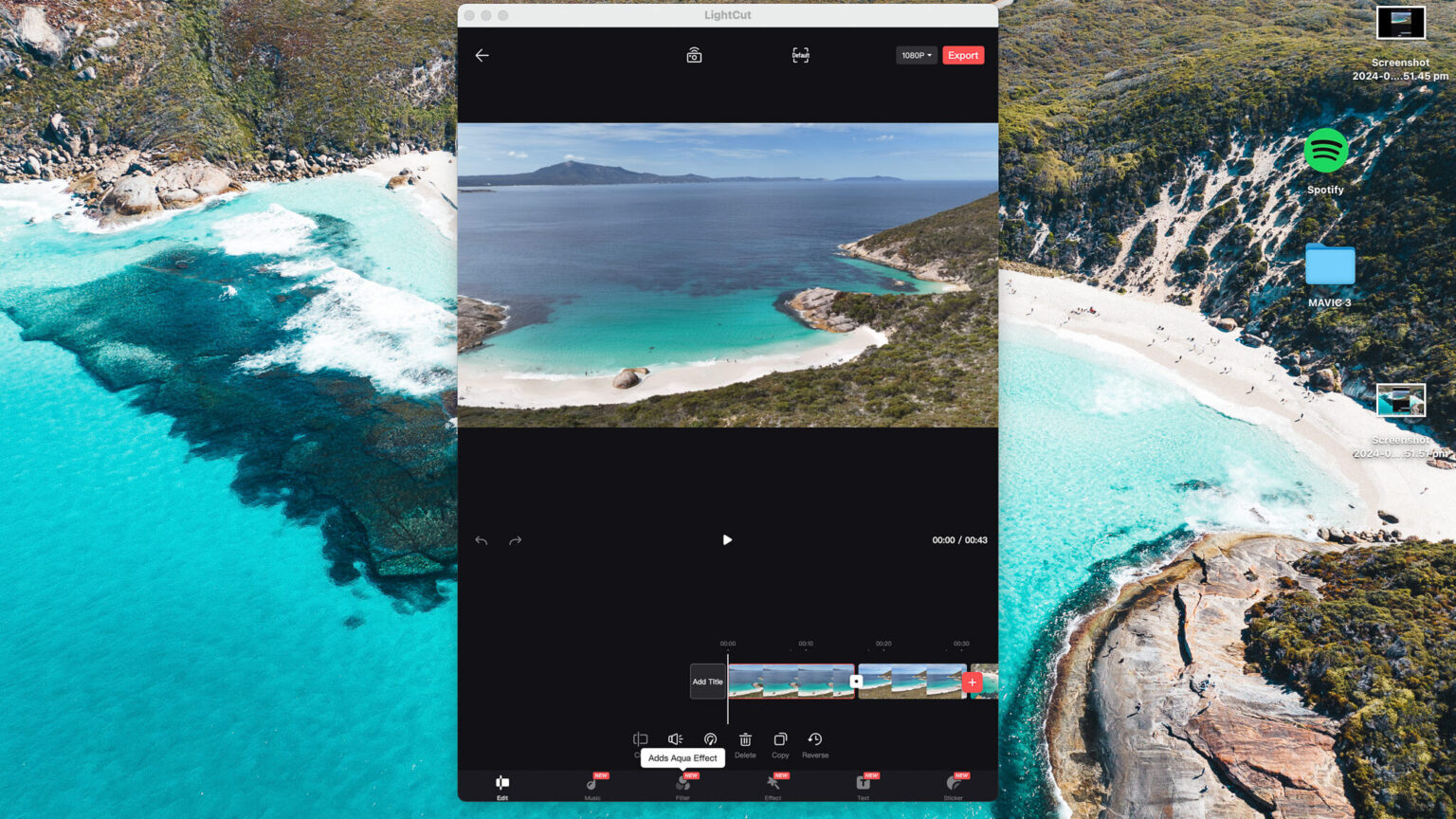Open the Text panel icon
The height and width of the screenshot is (819, 1456).
click(x=863, y=785)
